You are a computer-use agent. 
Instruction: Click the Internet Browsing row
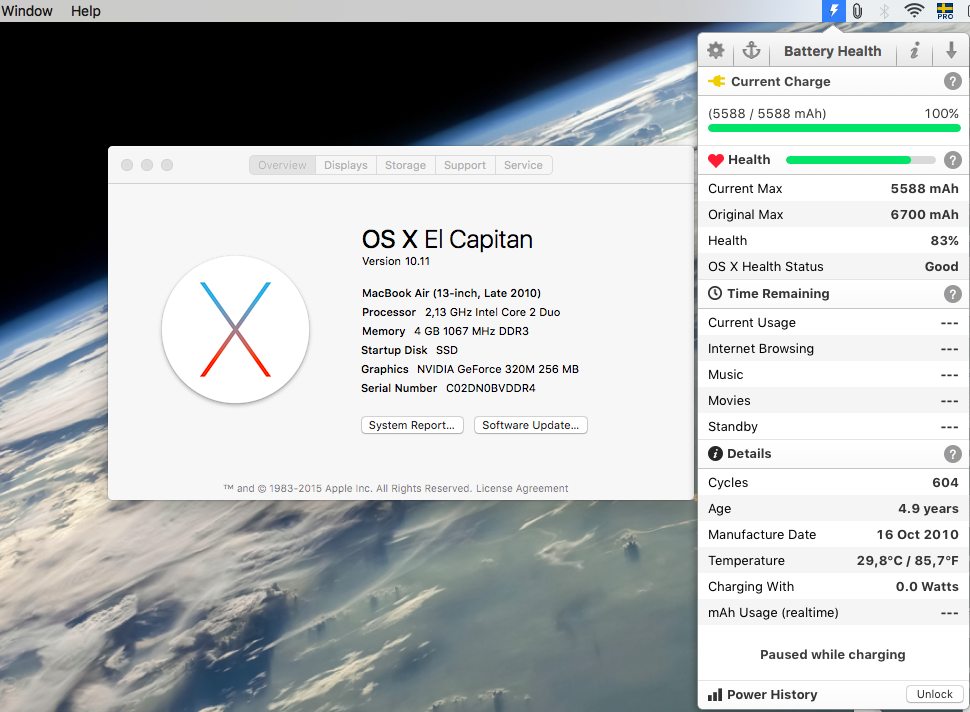[833, 348]
